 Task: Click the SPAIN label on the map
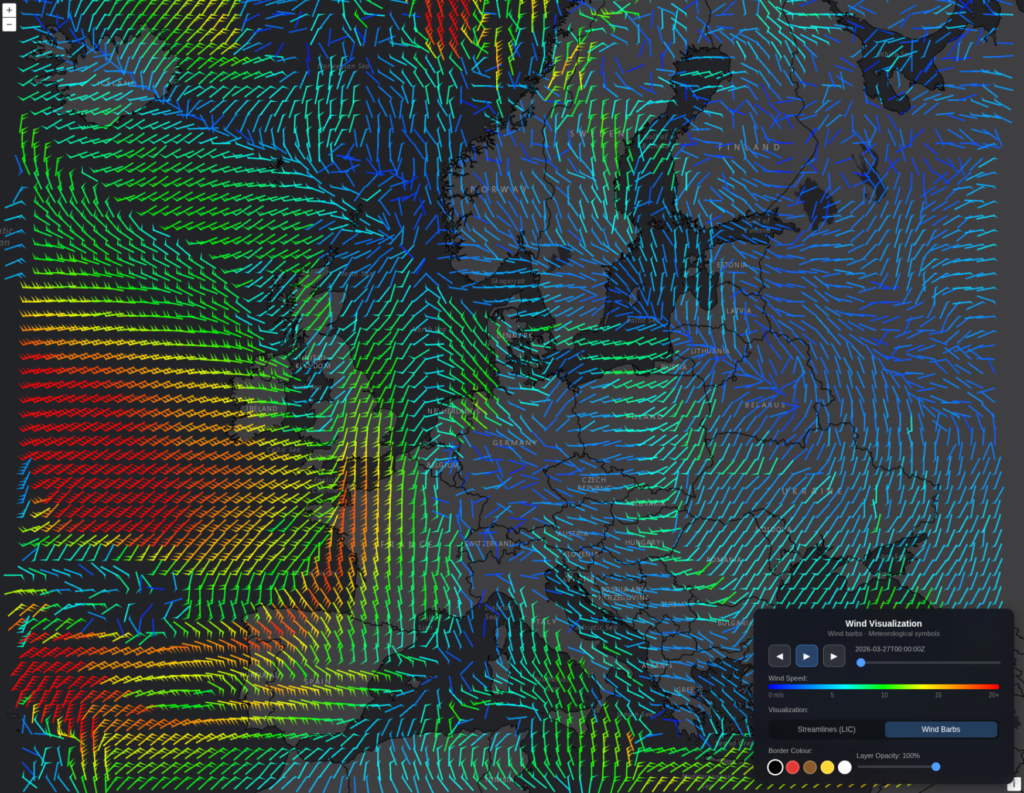[317, 681]
